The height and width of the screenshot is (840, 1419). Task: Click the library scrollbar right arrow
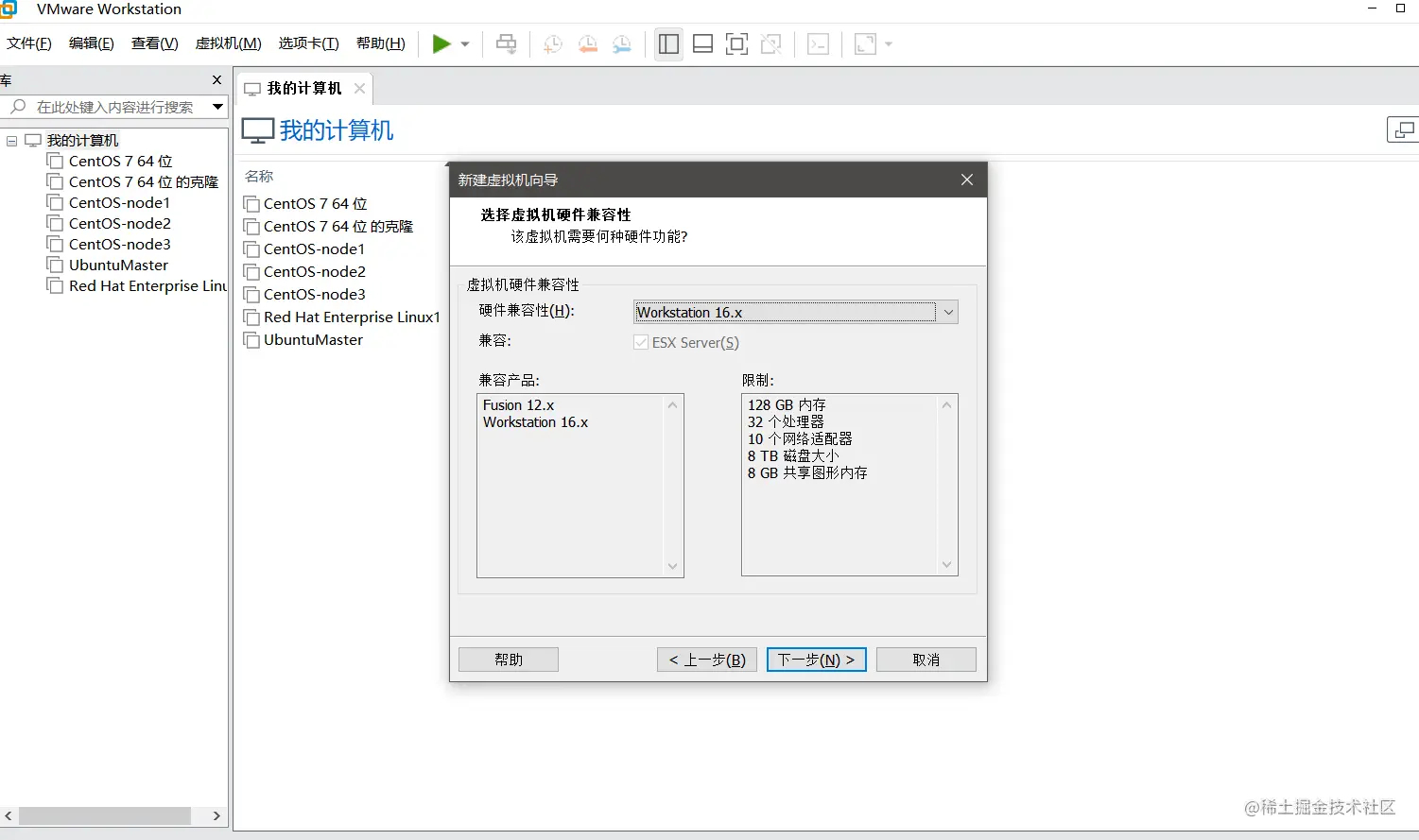coord(216,815)
